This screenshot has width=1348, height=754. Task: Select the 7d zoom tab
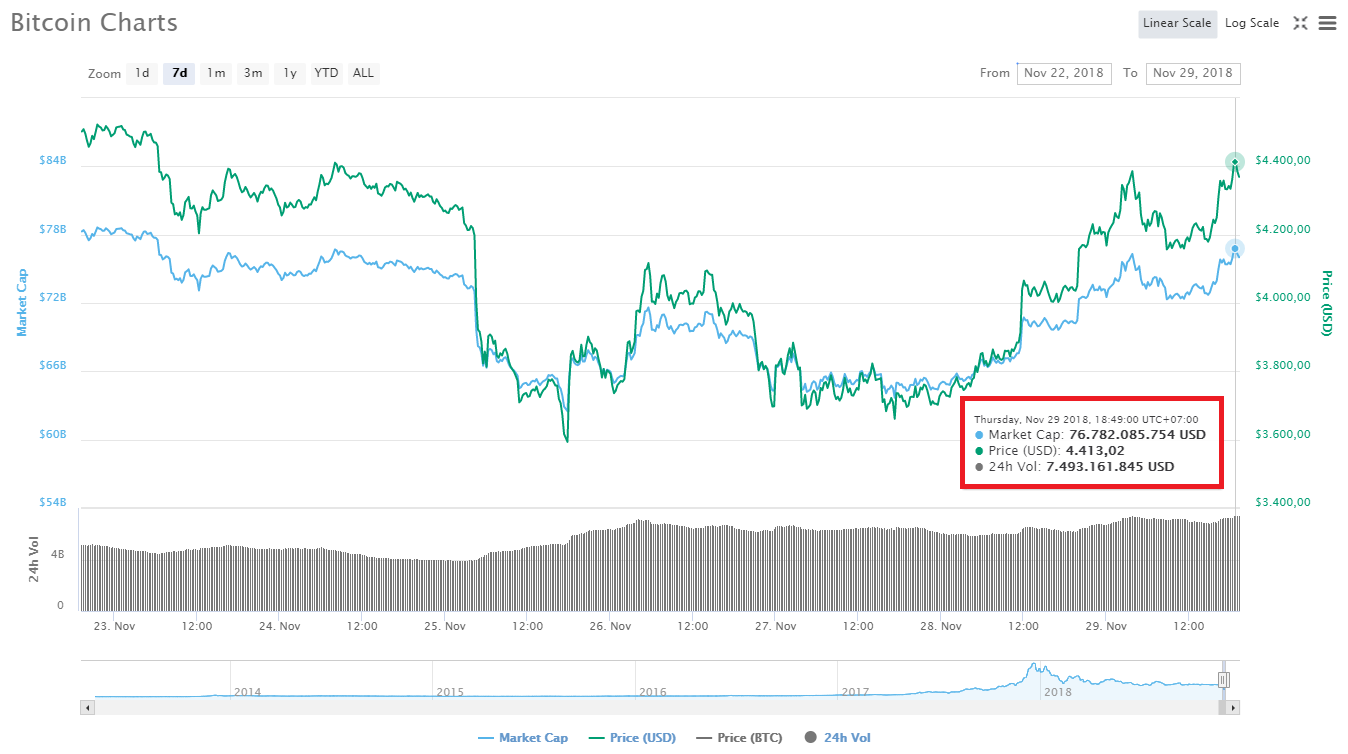(179, 73)
